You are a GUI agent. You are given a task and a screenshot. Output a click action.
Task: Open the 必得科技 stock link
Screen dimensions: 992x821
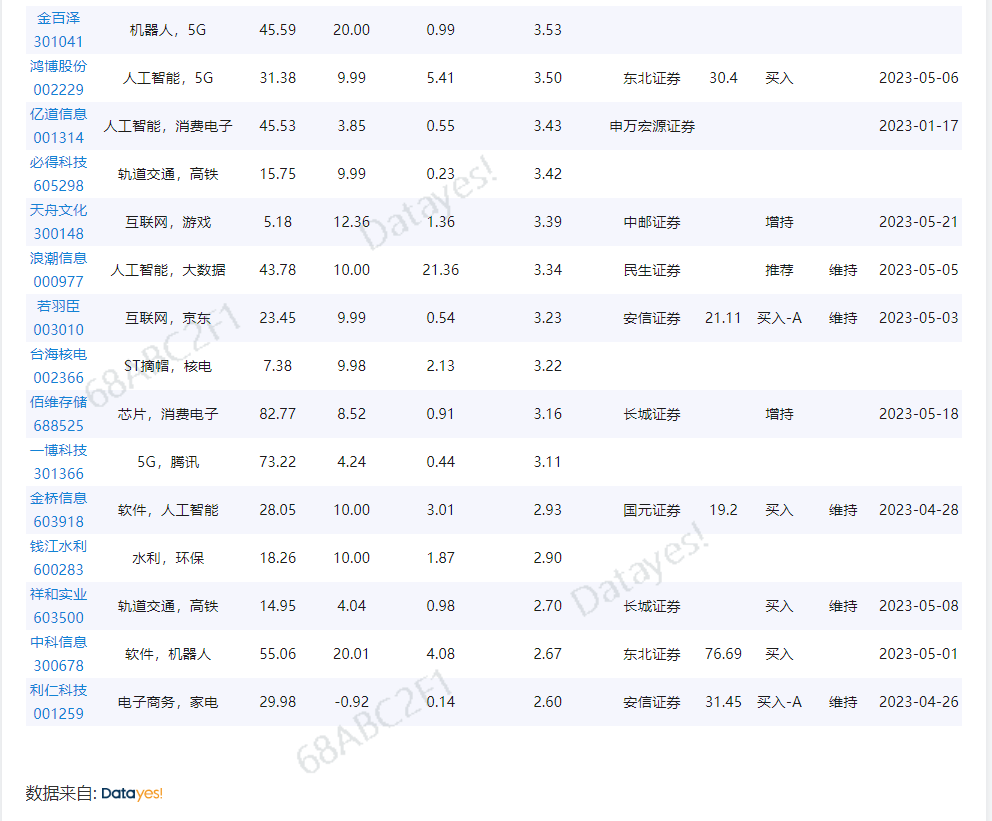(x=58, y=163)
